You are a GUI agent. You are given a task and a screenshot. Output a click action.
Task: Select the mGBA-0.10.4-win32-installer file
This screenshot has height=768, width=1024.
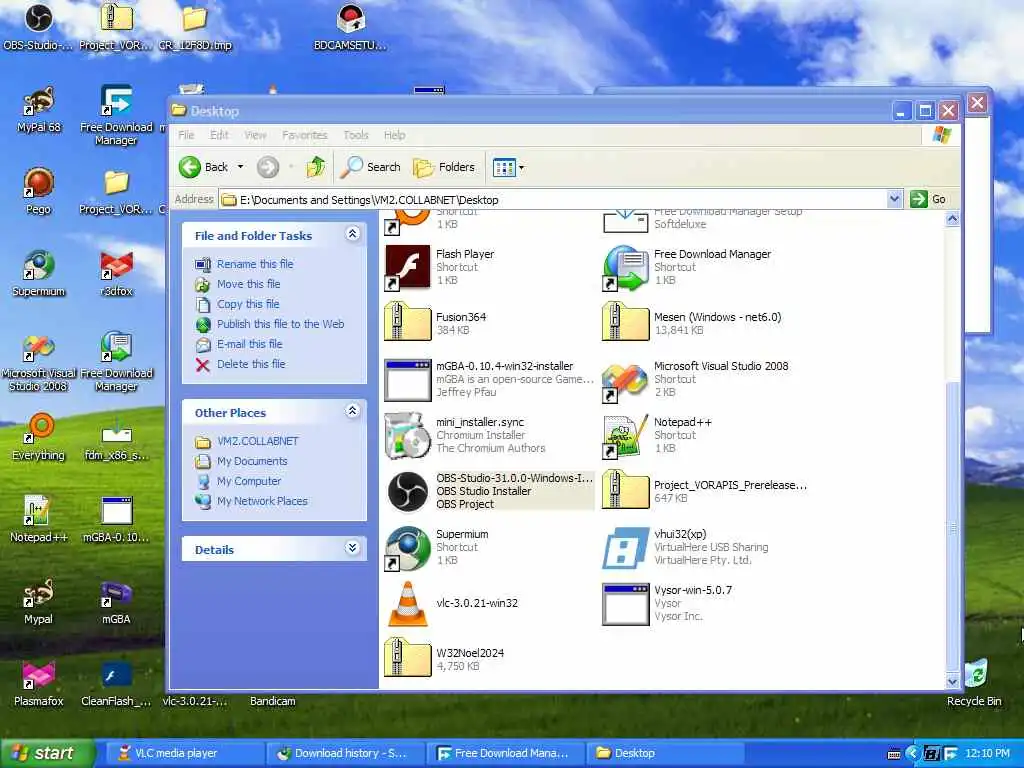click(488, 379)
